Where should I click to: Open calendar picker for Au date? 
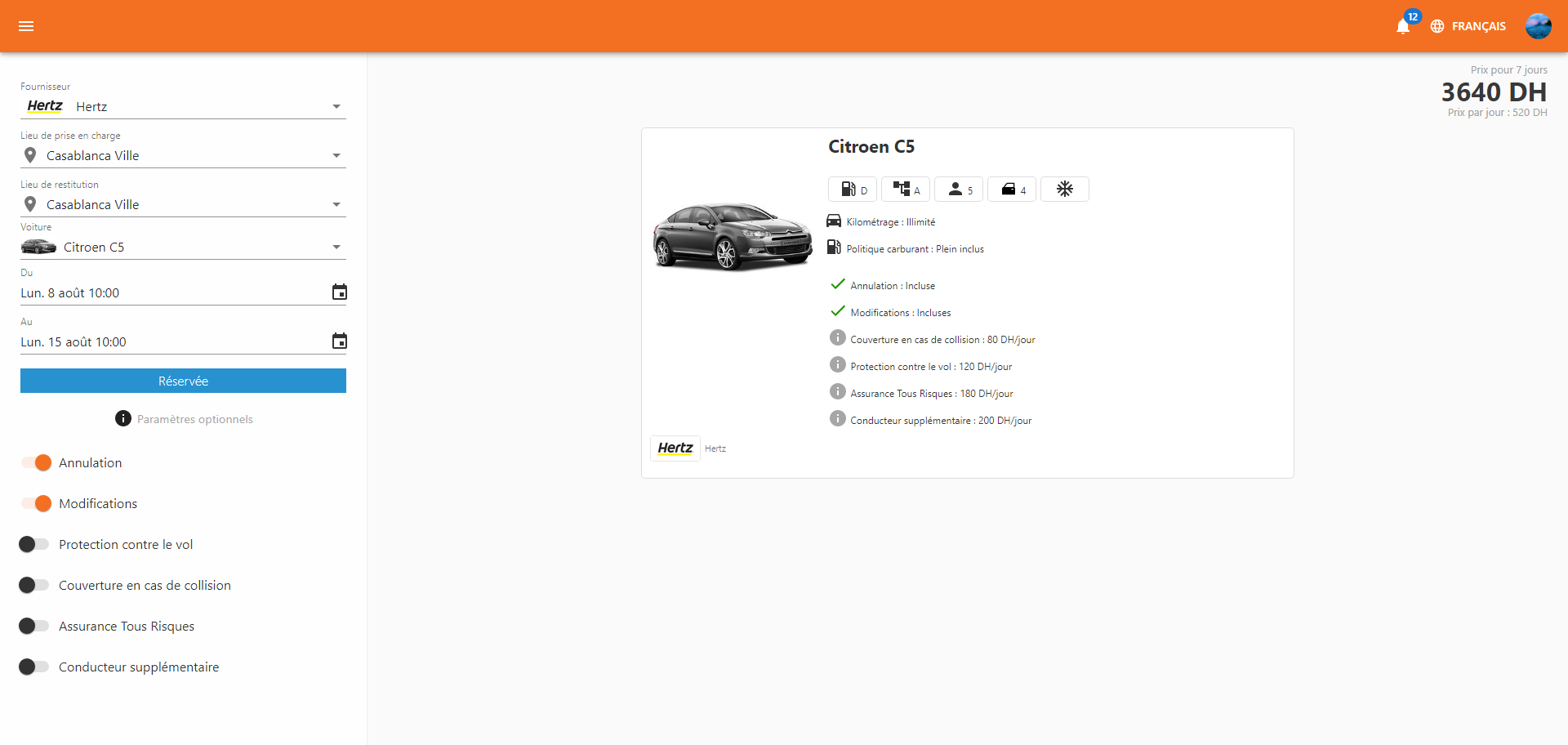(x=340, y=341)
